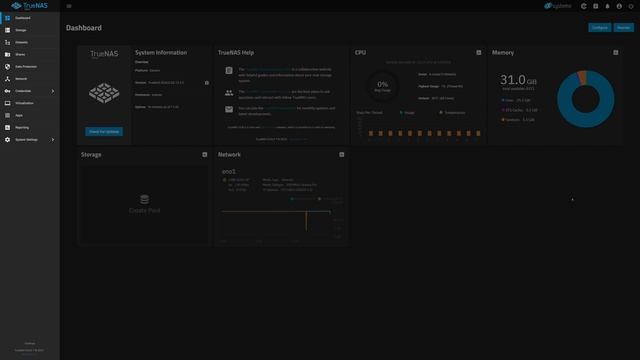Click the Reporting chart icon in sidebar
This screenshot has width=640, height=360.
[x=7, y=127]
